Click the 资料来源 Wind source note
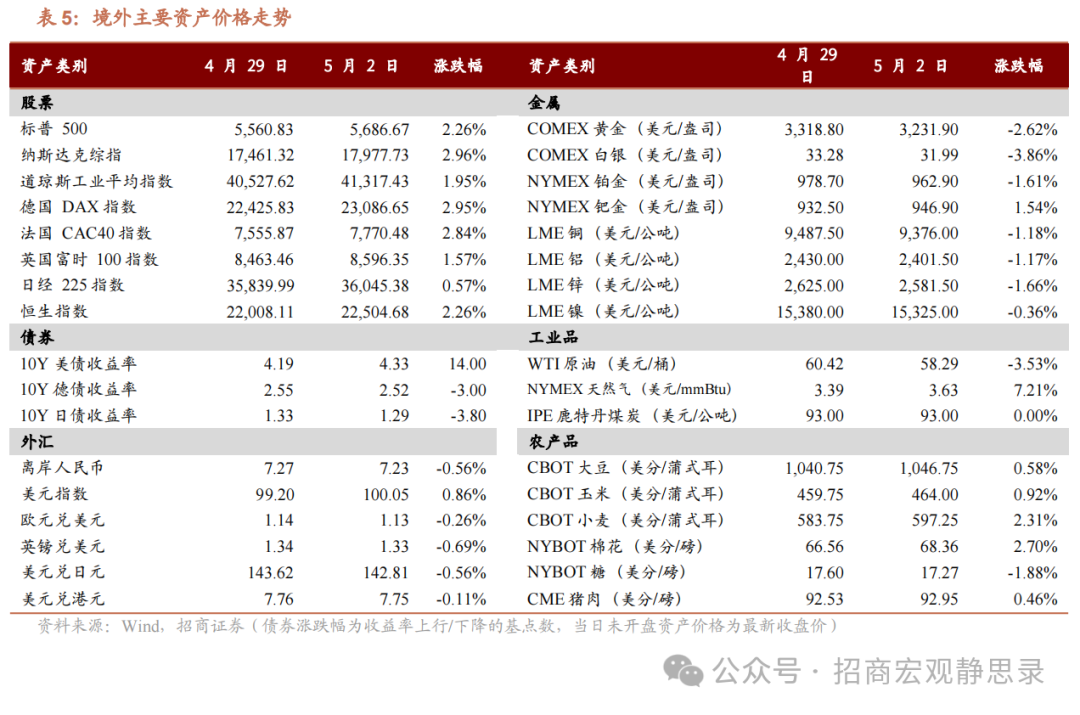 (x=437, y=625)
